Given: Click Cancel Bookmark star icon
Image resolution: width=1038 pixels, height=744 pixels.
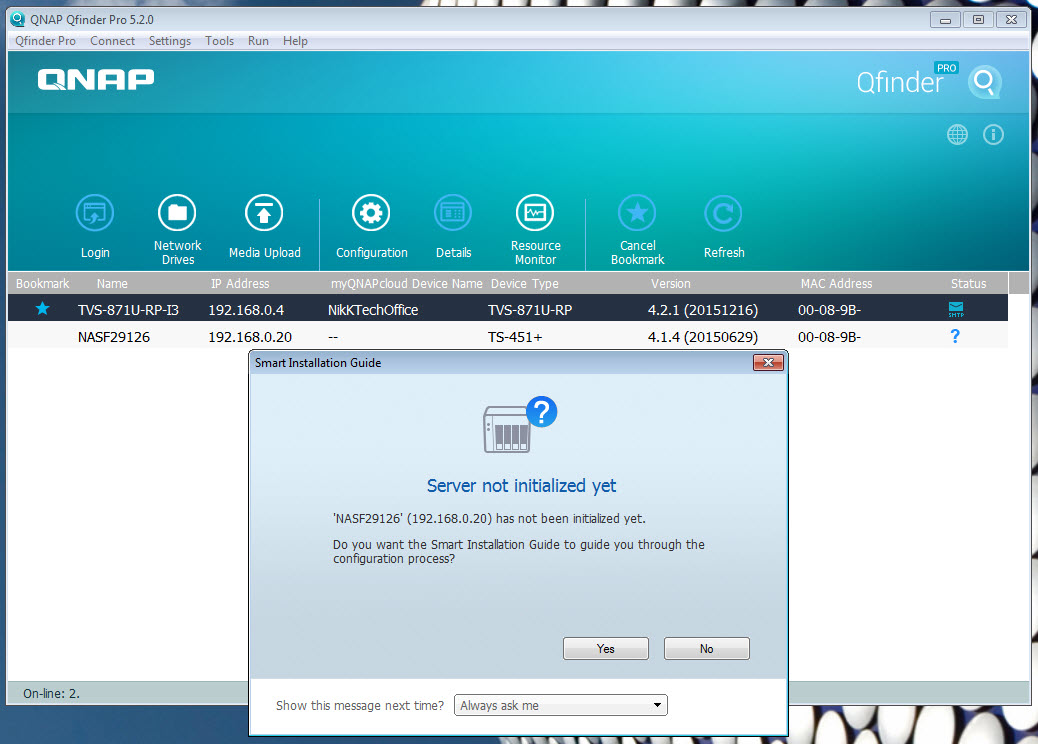Looking at the screenshot, I should point(637,213).
